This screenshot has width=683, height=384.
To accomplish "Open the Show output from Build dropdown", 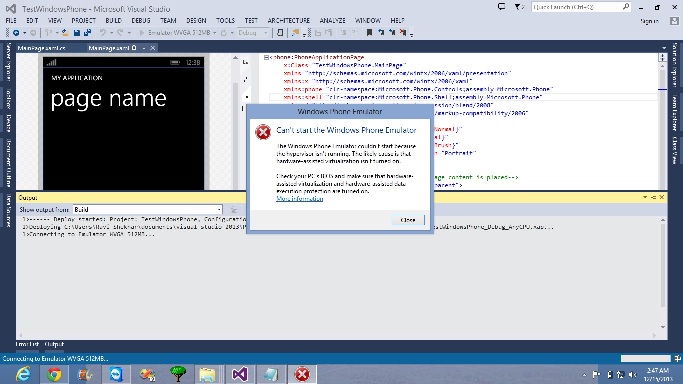I will 147,209.
